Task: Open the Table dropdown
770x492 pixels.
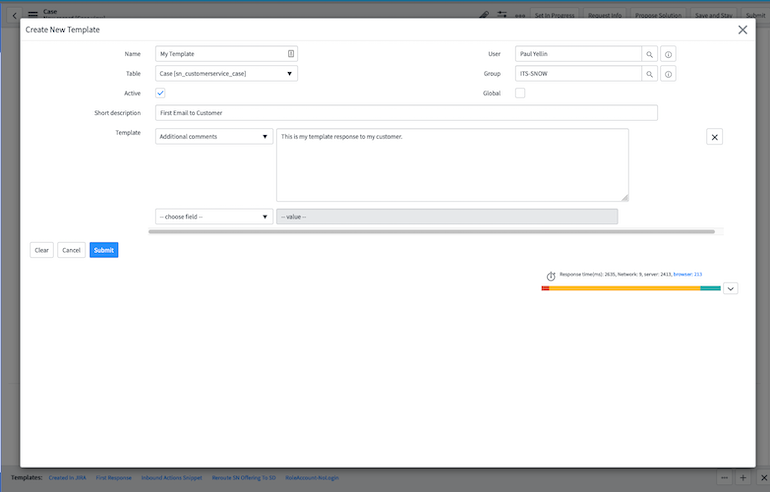Action: (226, 73)
